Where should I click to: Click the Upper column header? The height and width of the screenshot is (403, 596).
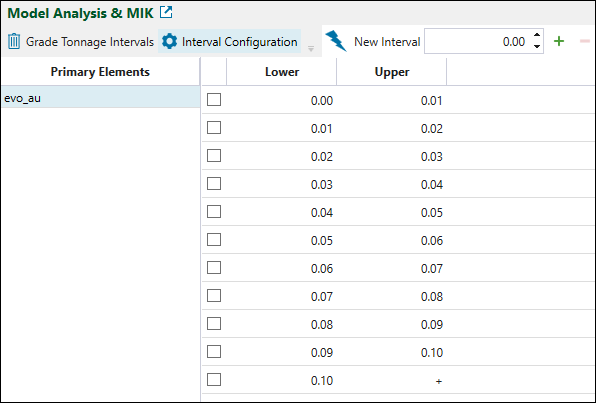coord(392,72)
